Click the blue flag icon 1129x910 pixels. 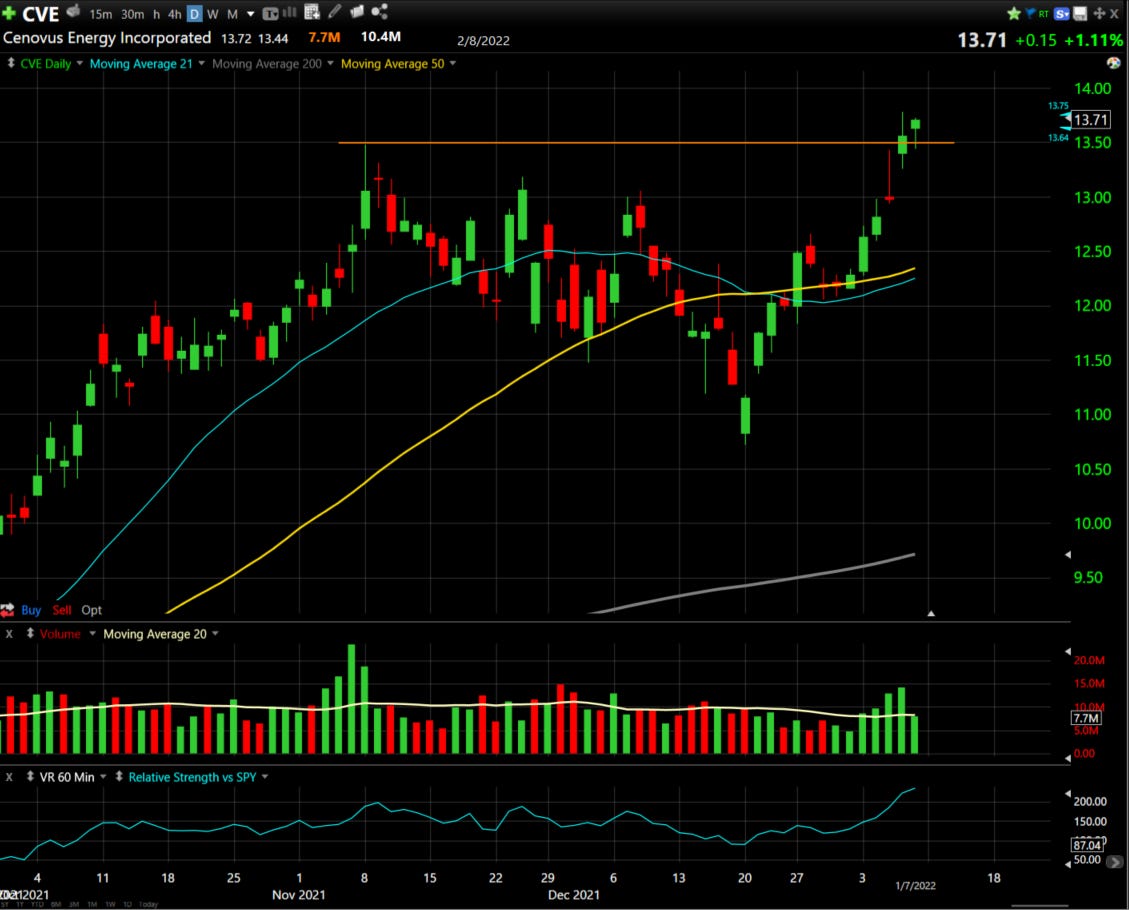[1030, 13]
